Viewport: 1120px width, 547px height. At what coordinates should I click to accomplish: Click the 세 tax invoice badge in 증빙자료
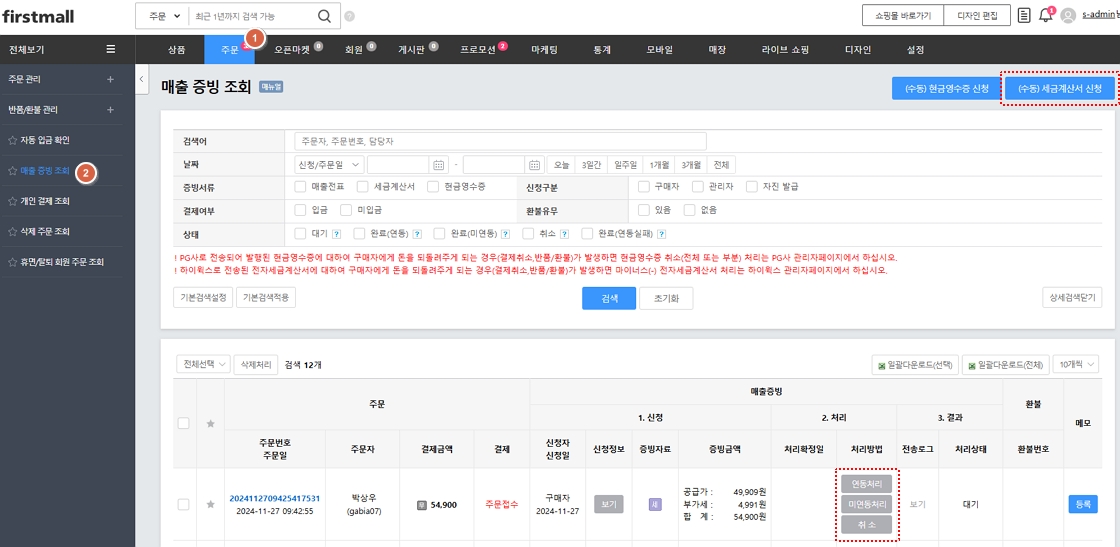655,504
